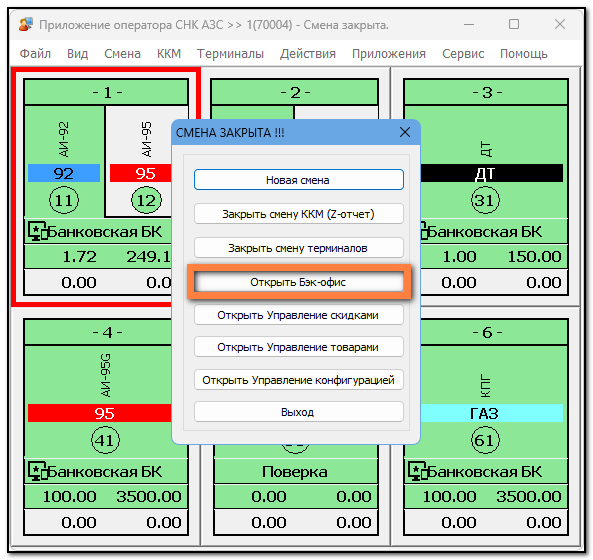Select nozzle circle 11 on pump 1

coord(64,200)
